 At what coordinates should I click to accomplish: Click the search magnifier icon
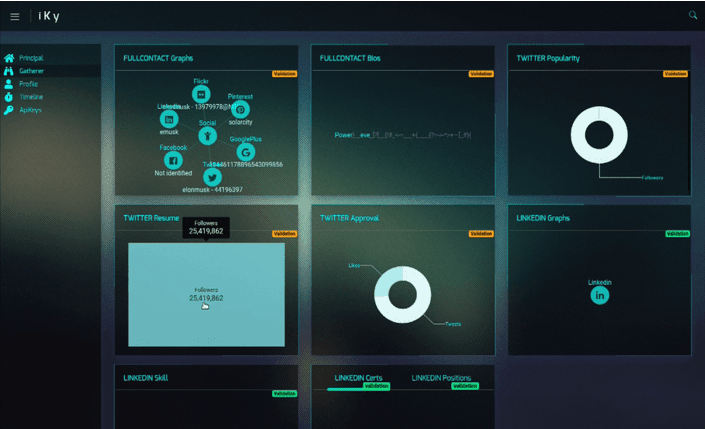point(693,15)
